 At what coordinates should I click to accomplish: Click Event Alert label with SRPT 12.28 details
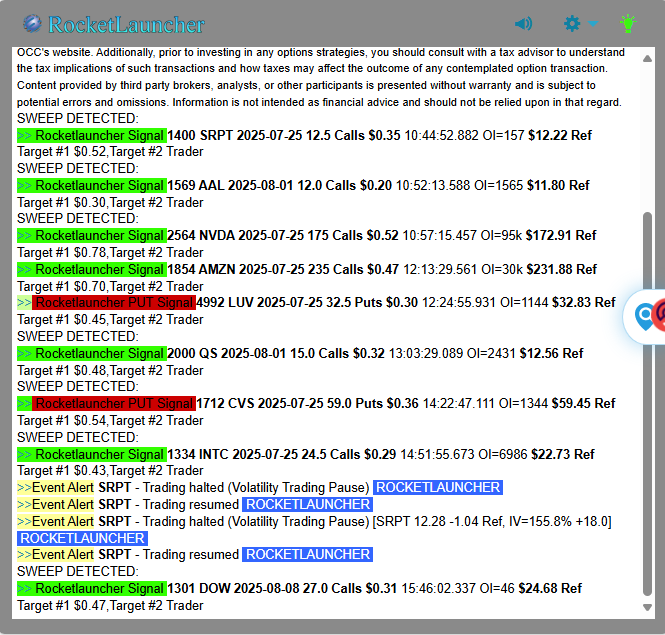click(55, 521)
